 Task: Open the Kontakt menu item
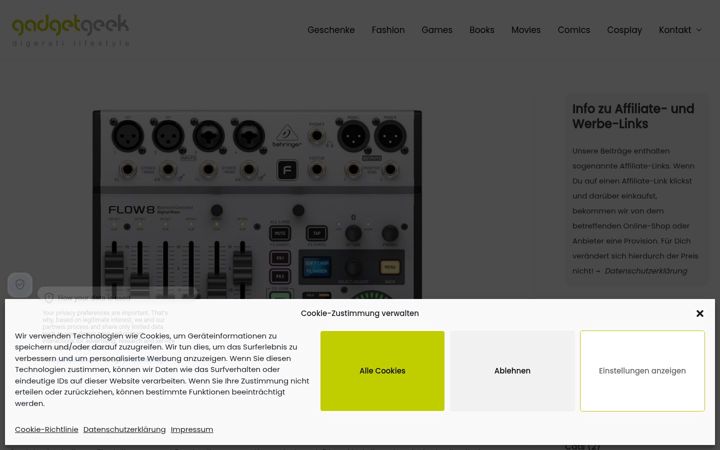pyautogui.click(x=675, y=30)
